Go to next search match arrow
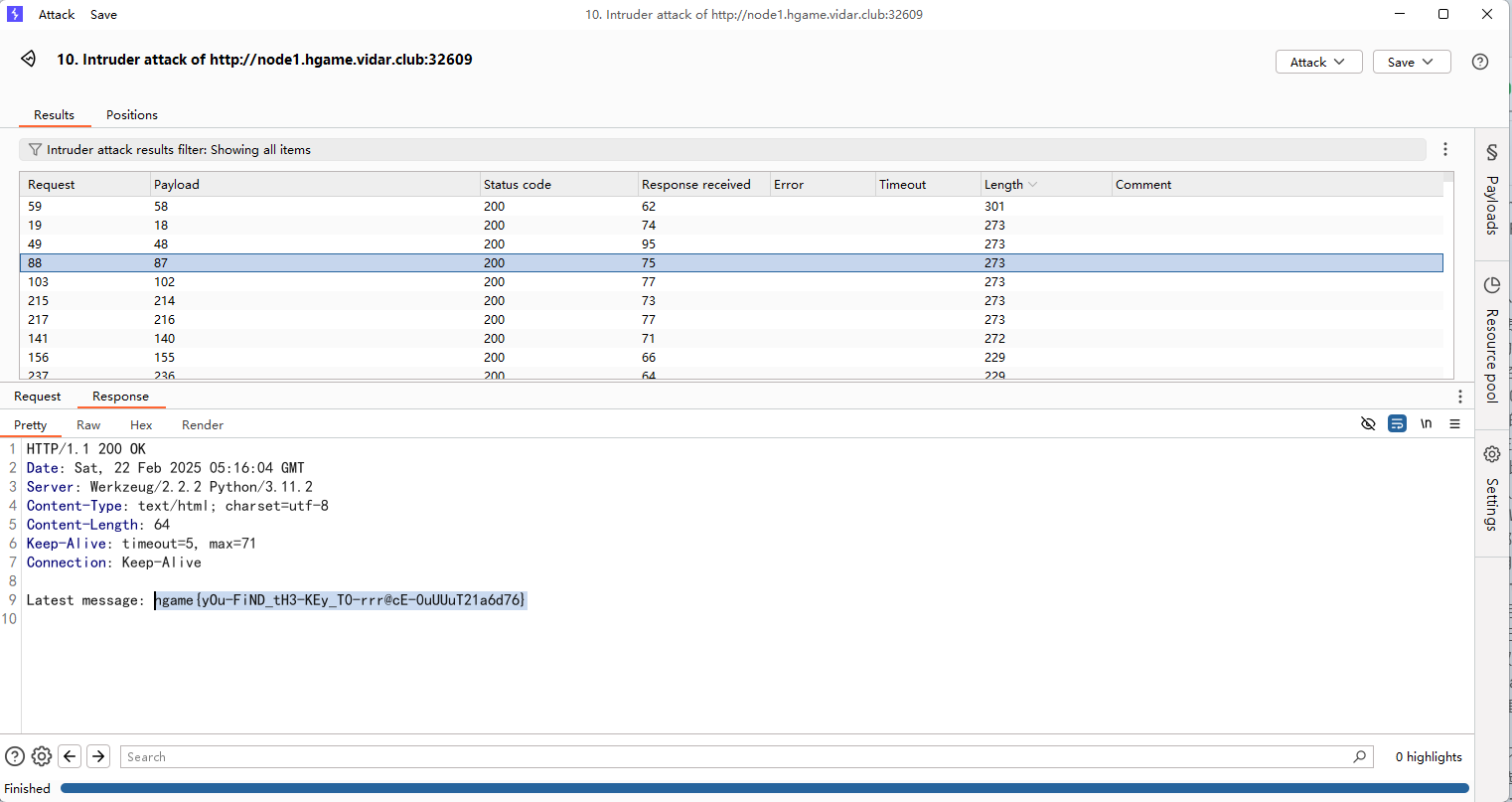Screen dimensions: 1512x802 pyautogui.click(x=98, y=756)
